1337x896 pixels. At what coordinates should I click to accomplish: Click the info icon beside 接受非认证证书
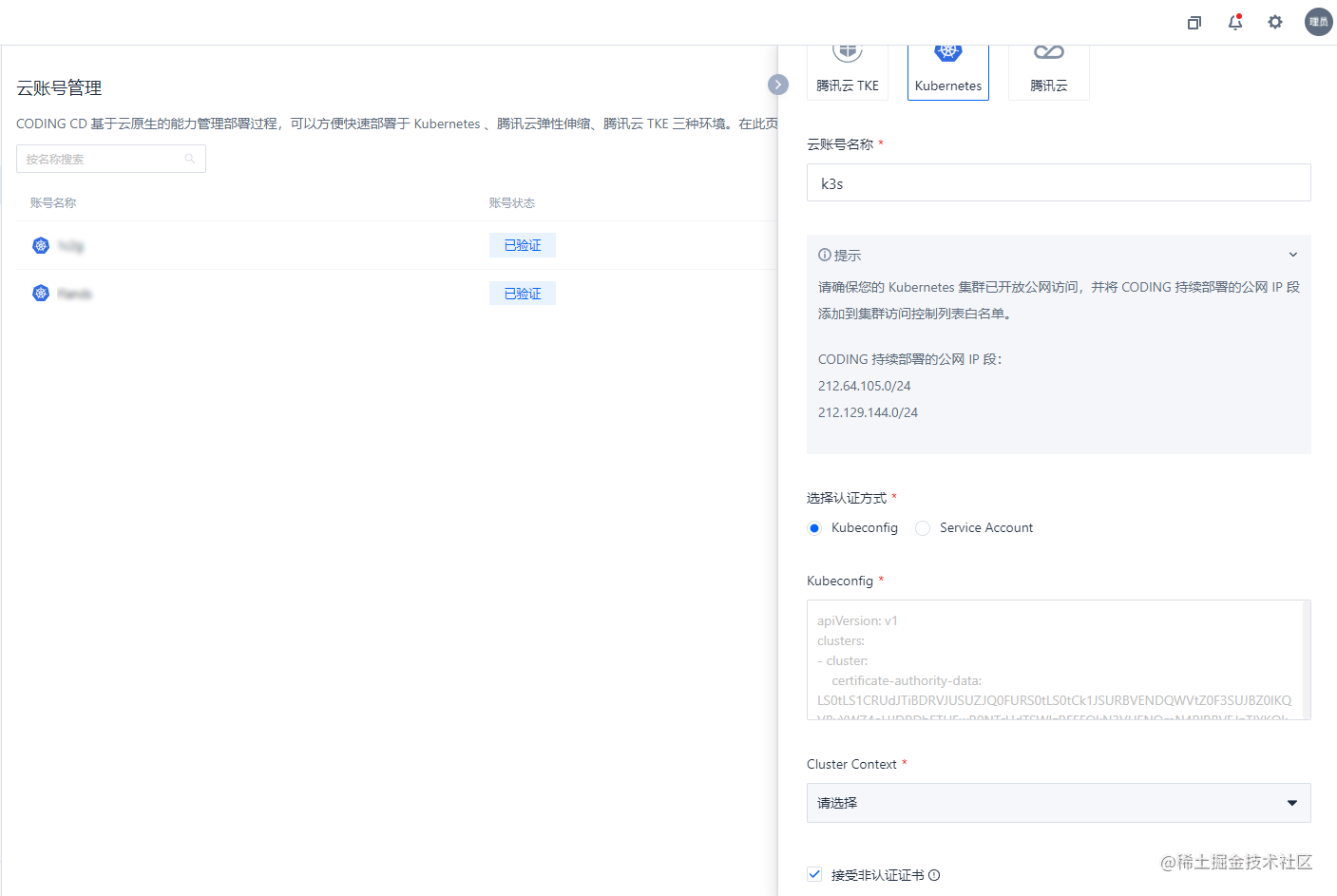934,875
